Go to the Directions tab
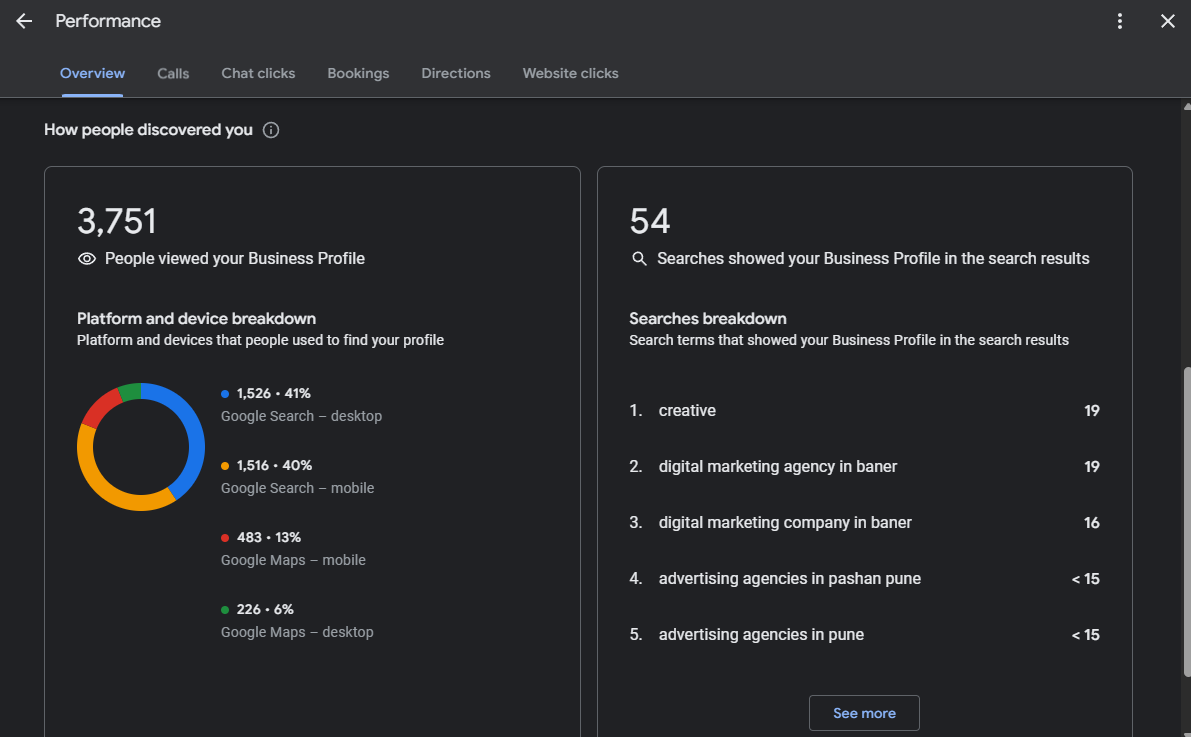The width and height of the screenshot is (1191, 737). pos(456,73)
